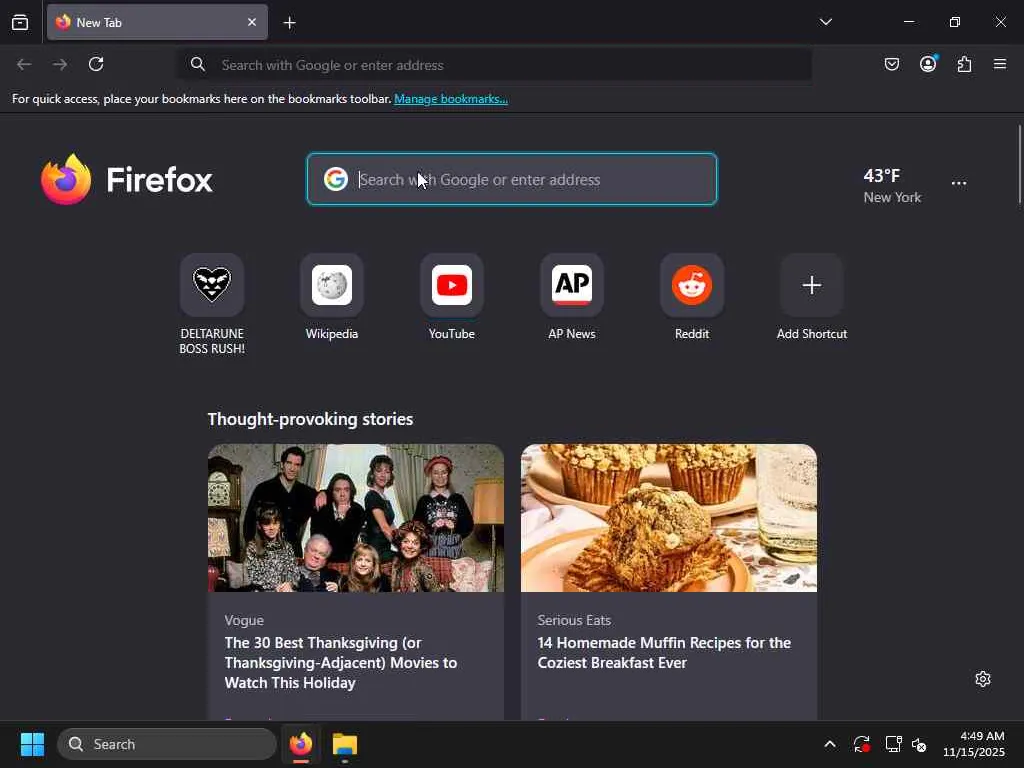Image resolution: width=1024 pixels, height=768 pixels.
Task: Open 14 Homemade Muffin Recipes headline
Action: click(664, 652)
